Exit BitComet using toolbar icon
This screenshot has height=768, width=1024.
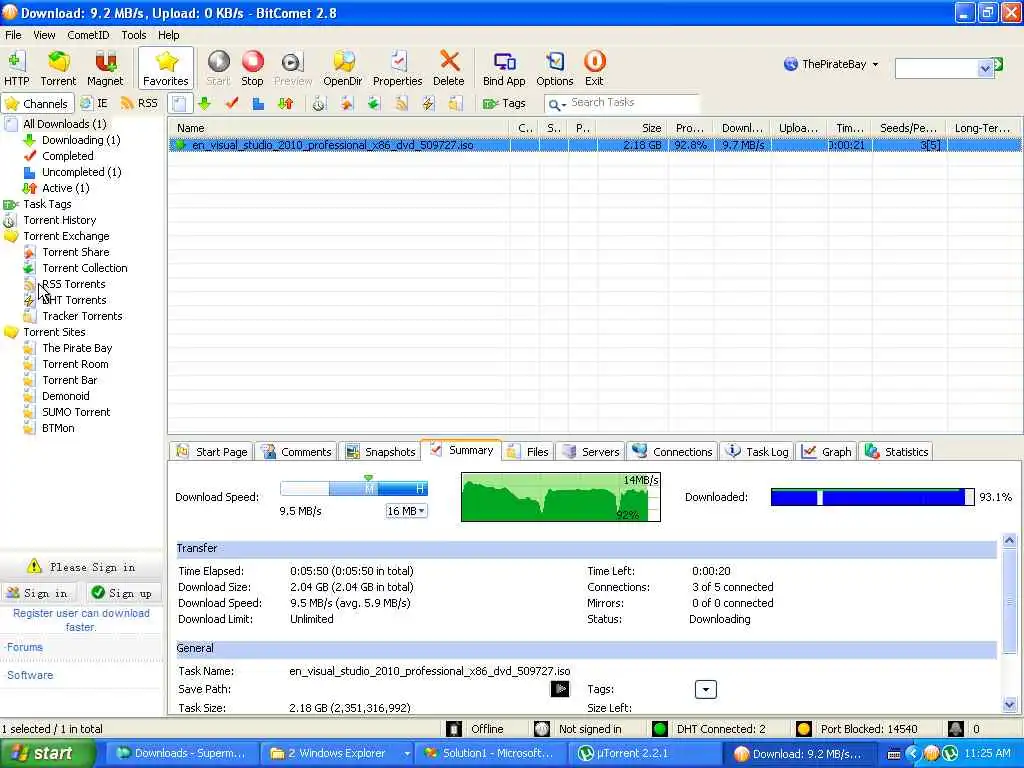[x=594, y=68]
